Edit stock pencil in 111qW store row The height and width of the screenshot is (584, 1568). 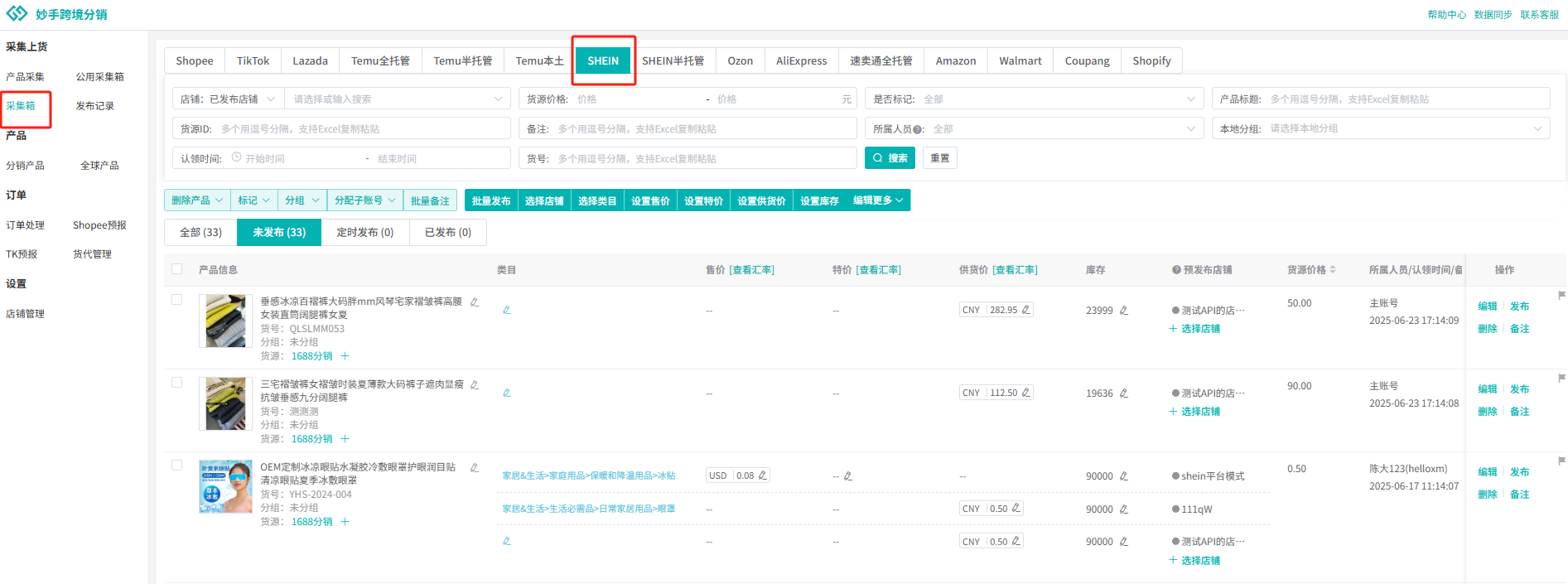click(1124, 509)
